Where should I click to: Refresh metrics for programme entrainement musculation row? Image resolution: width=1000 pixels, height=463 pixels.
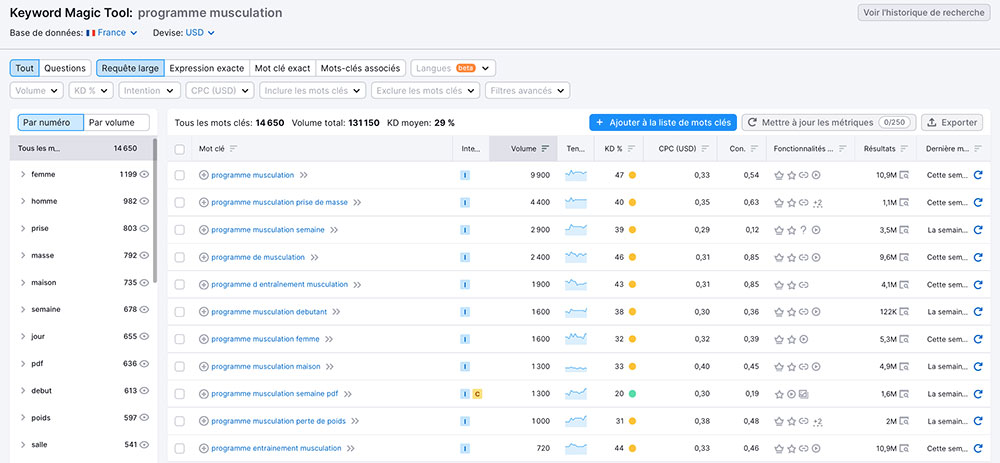tap(978, 448)
